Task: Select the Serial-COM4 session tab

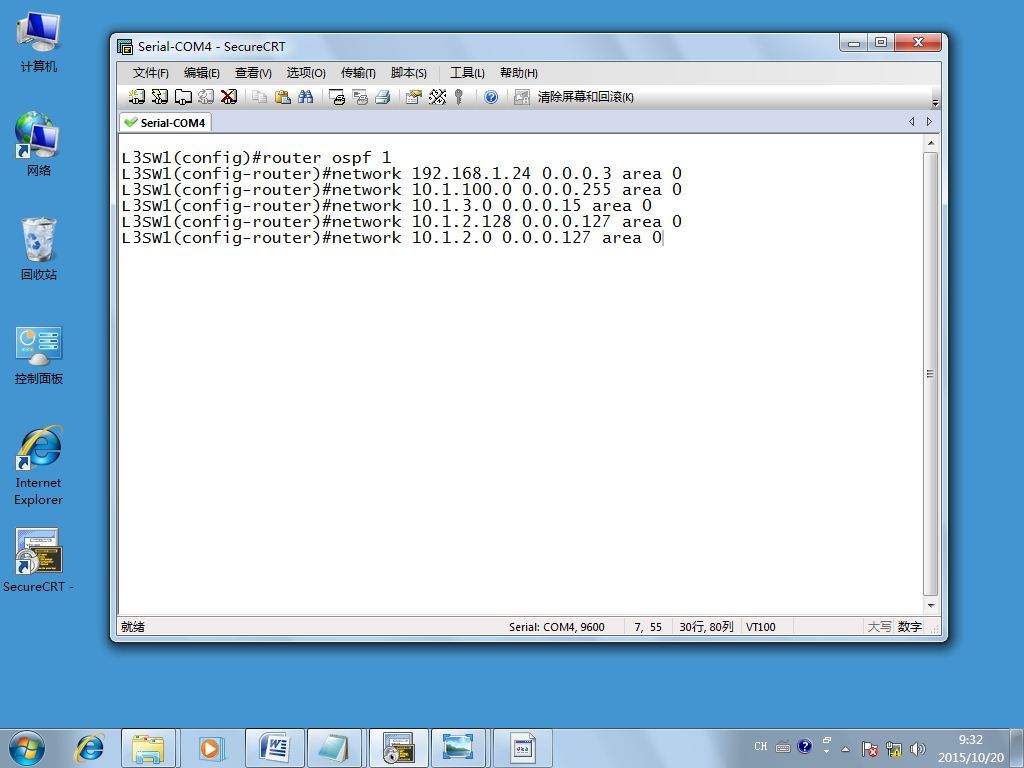Action: pyautogui.click(x=165, y=122)
